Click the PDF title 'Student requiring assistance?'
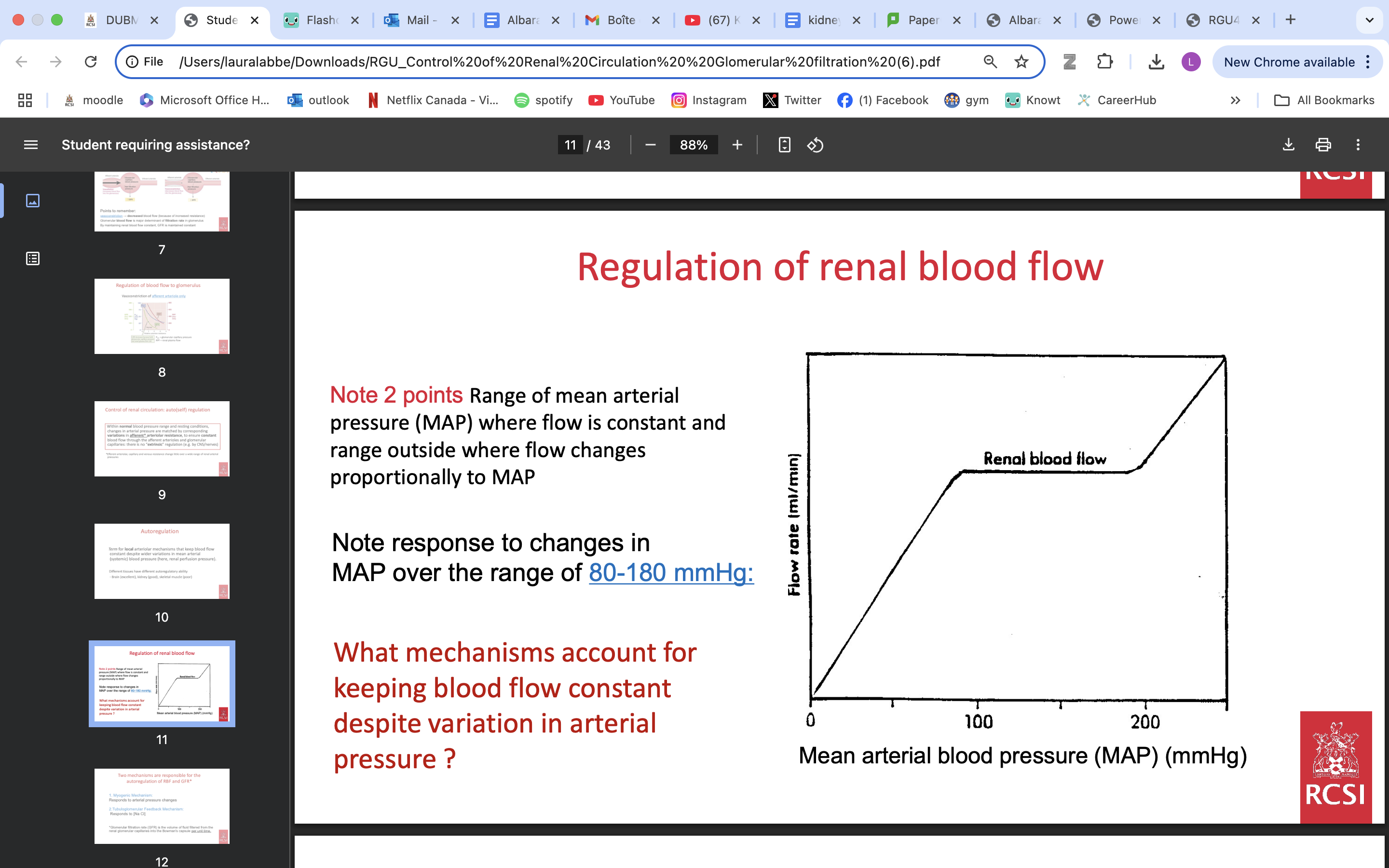The width and height of the screenshot is (1389, 868). (156, 145)
